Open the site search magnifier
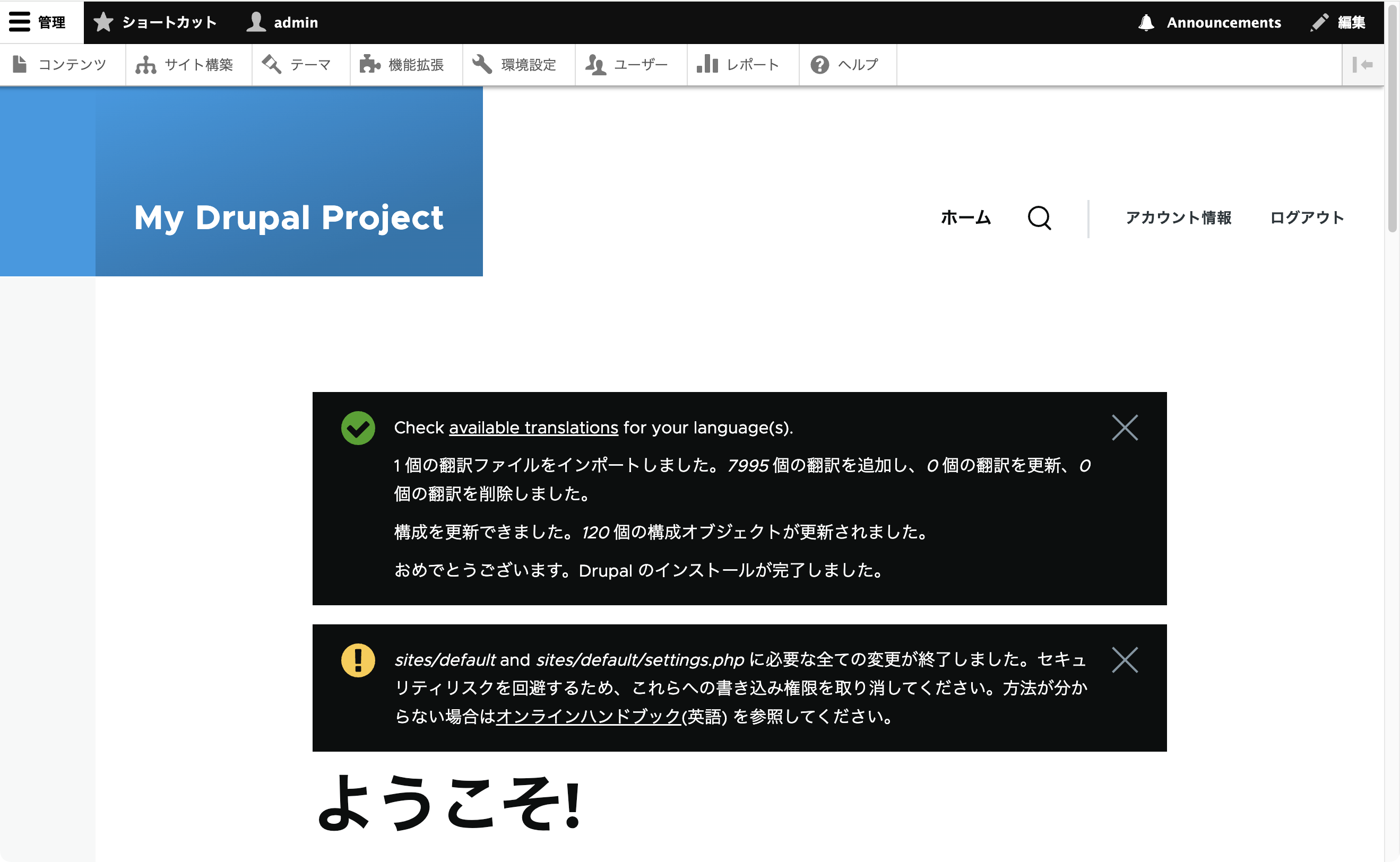Screen dimensions: 1400x862 pyautogui.click(x=1039, y=218)
